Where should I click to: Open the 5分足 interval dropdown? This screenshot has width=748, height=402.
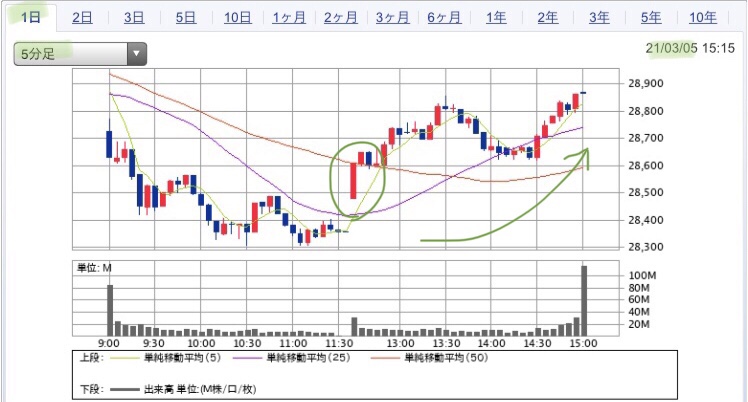(80, 54)
